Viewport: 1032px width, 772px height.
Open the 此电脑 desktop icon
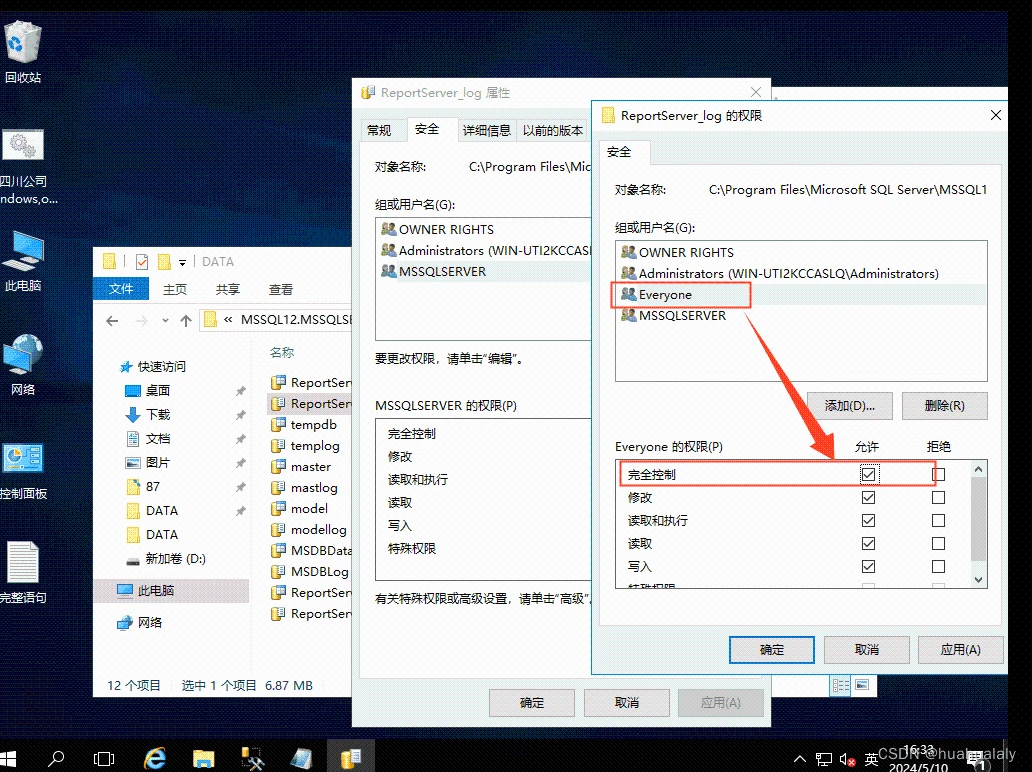point(22,261)
